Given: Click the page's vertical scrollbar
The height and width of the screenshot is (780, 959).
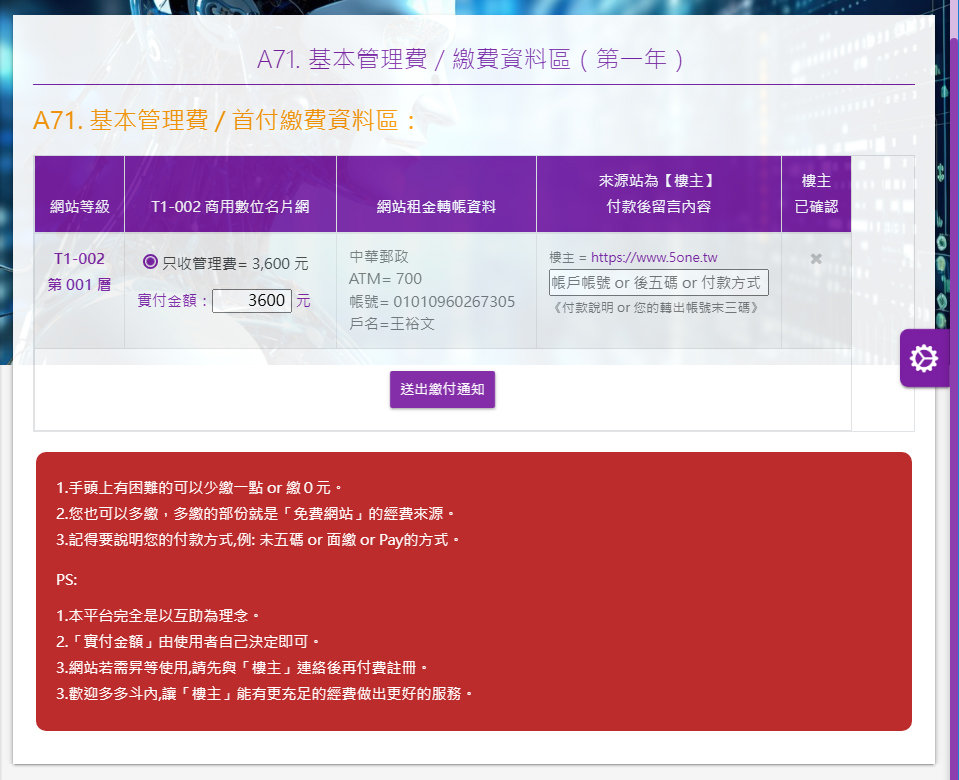Looking at the screenshot, I should 953,400.
